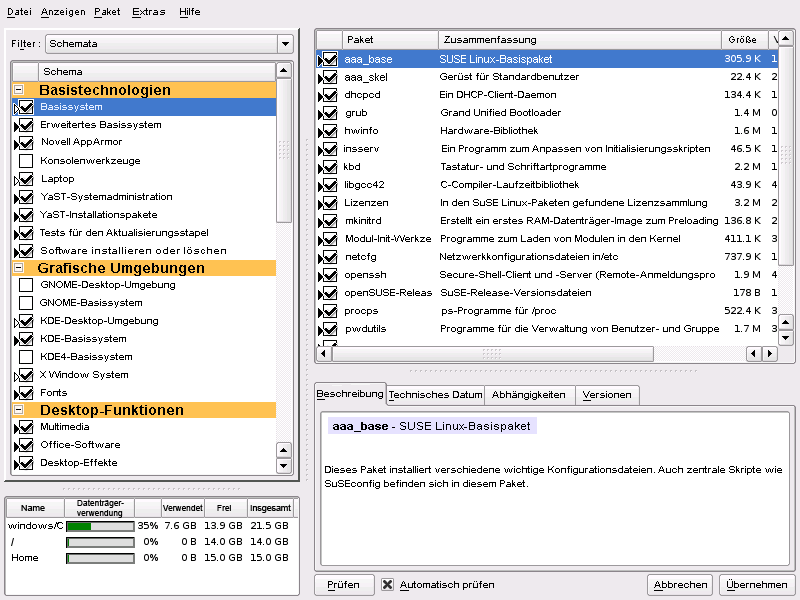Switch to the Abhängigkeiten tab
Viewport: 800px width, 600px height.
point(528,395)
